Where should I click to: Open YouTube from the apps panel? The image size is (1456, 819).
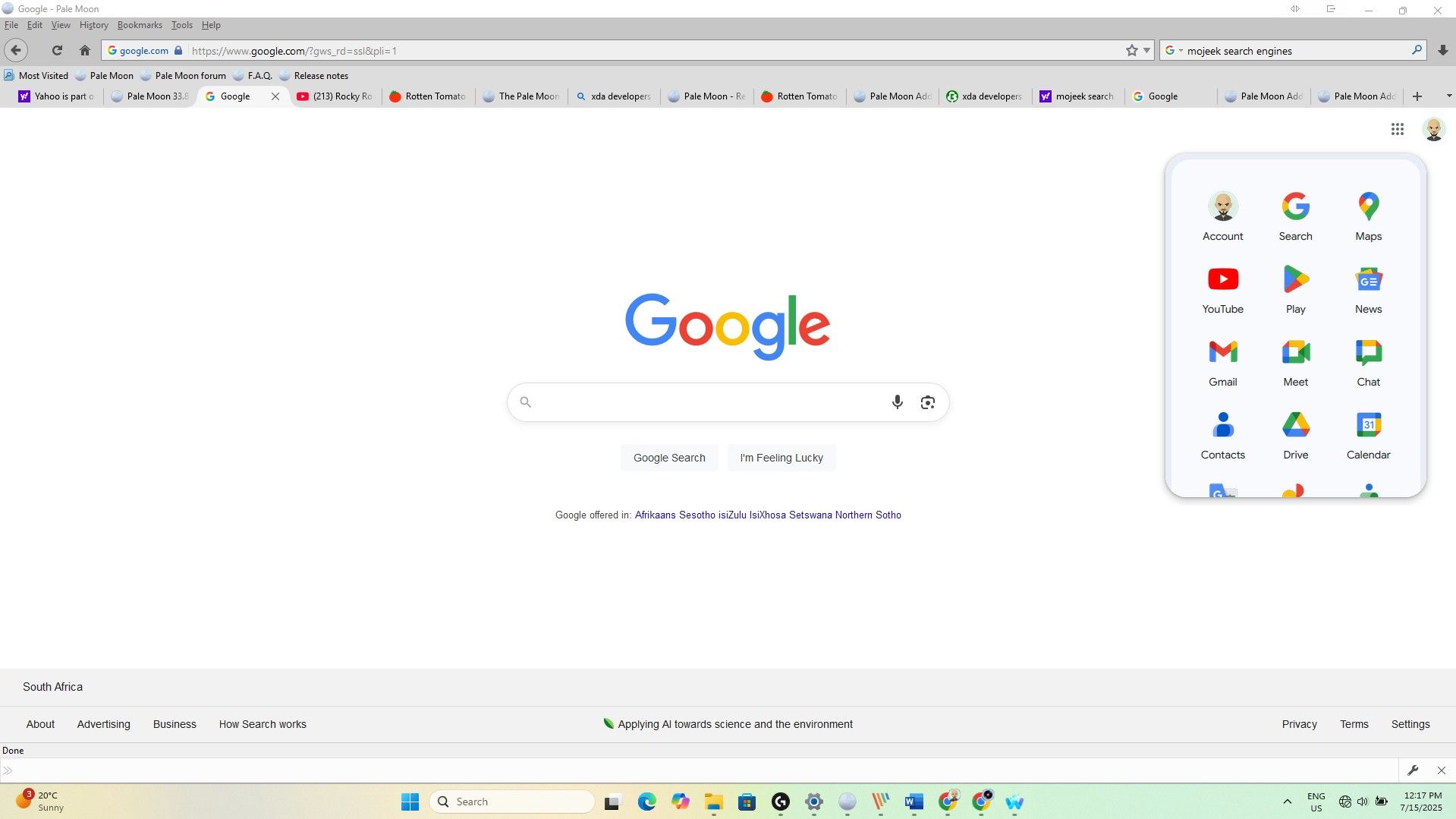tap(1222, 290)
